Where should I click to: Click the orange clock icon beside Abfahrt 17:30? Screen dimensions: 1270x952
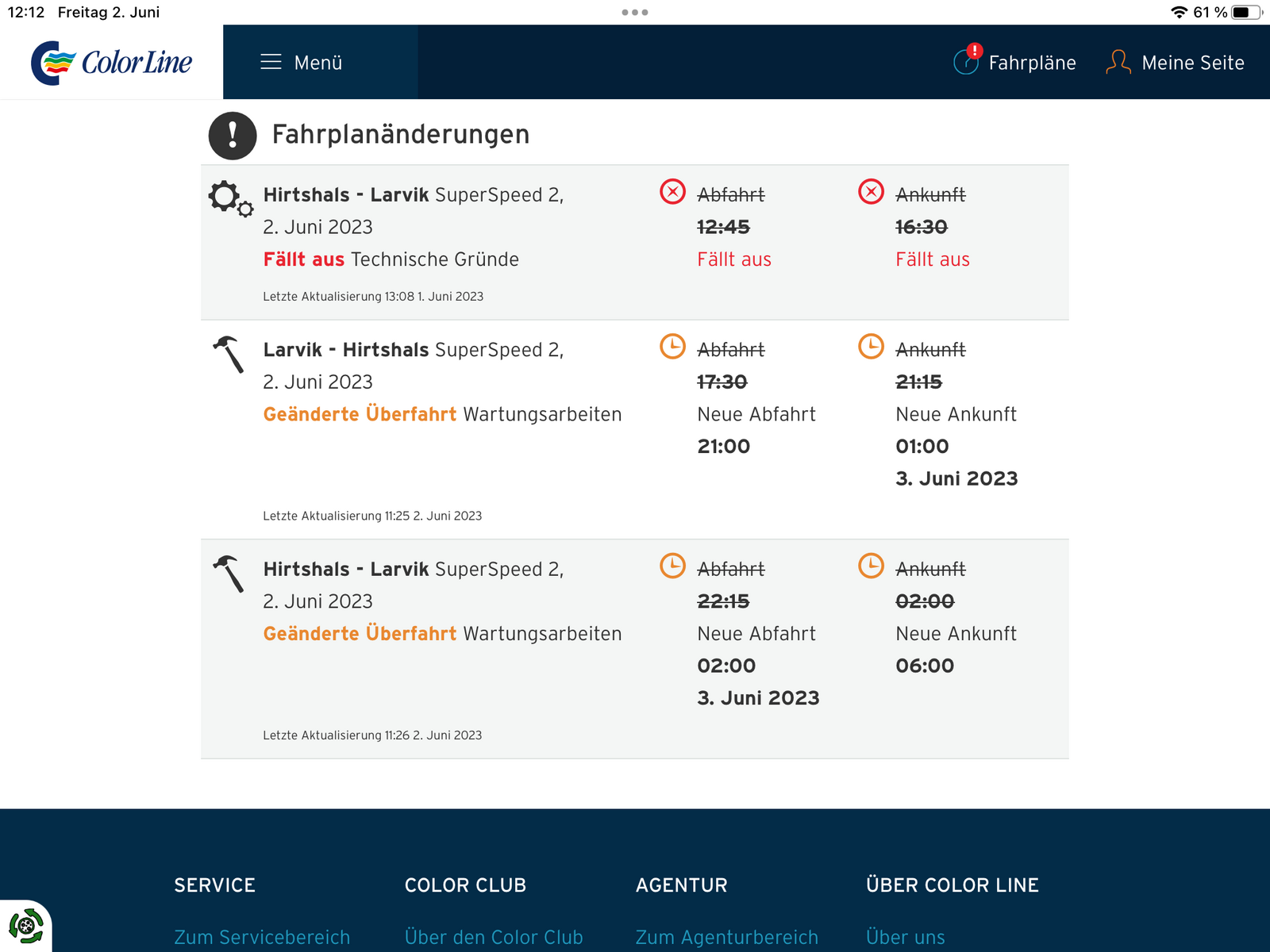pos(672,347)
